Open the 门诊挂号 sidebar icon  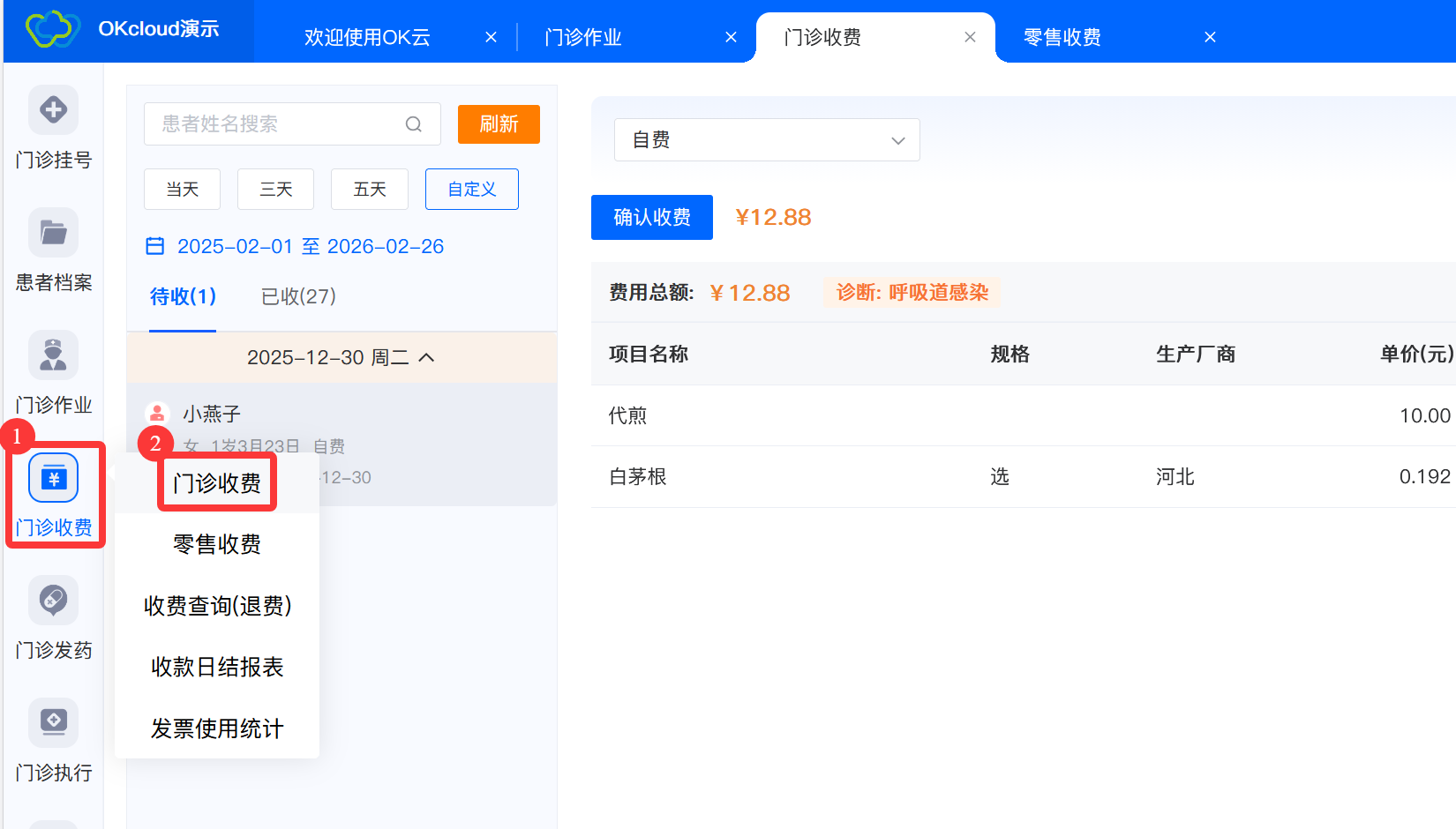pyautogui.click(x=53, y=110)
